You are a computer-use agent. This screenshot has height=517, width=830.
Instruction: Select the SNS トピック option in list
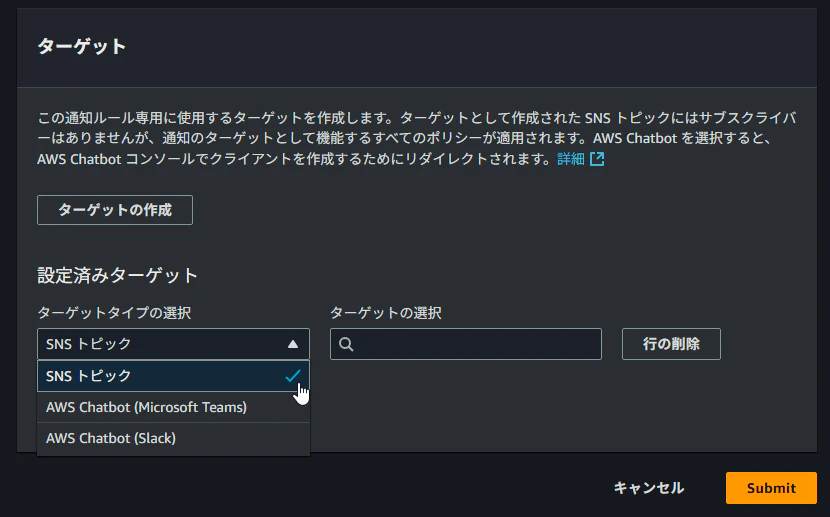(173, 376)
